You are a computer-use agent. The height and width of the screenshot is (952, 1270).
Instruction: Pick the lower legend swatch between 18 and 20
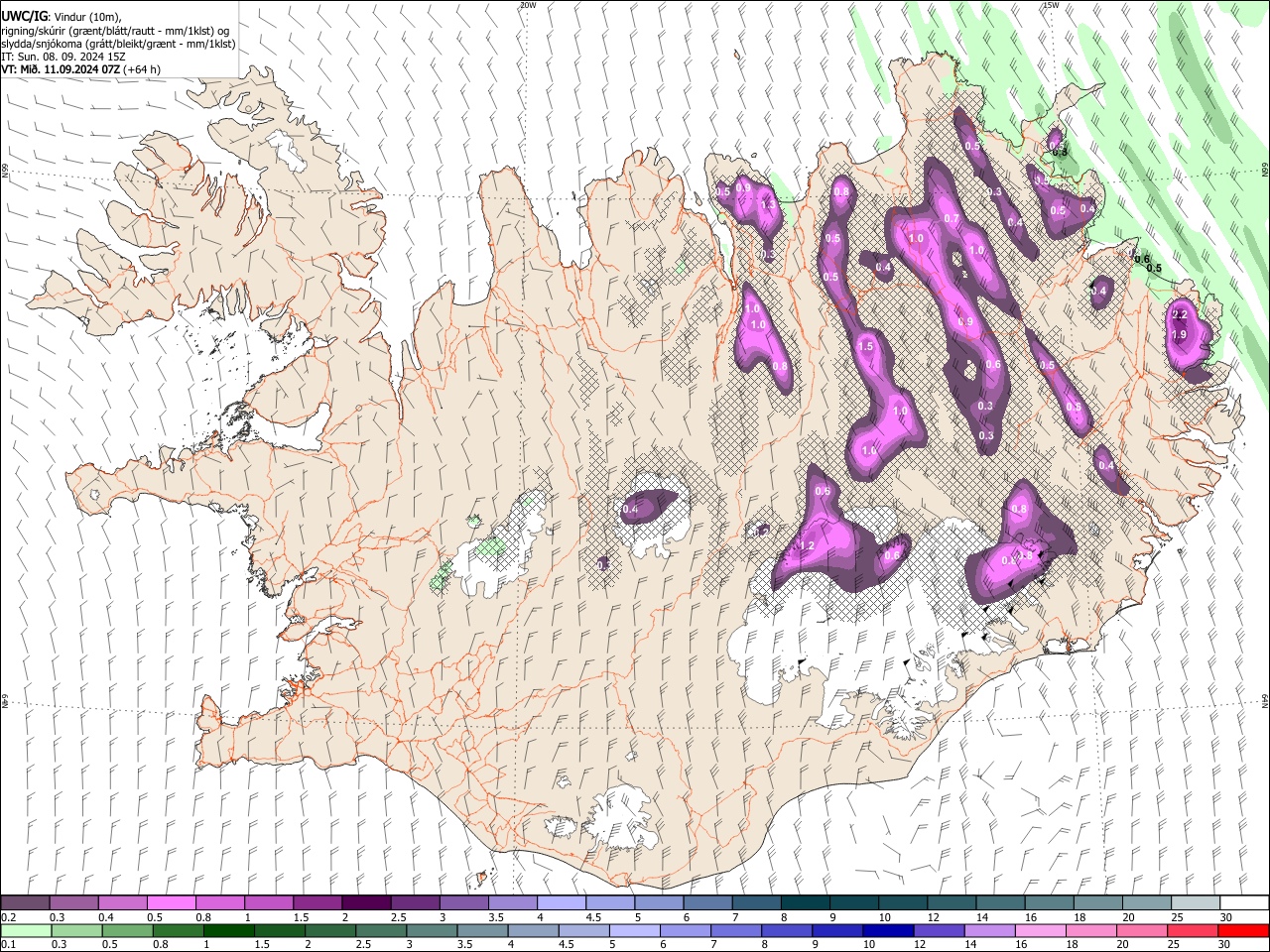click(x=1092, y=930)
